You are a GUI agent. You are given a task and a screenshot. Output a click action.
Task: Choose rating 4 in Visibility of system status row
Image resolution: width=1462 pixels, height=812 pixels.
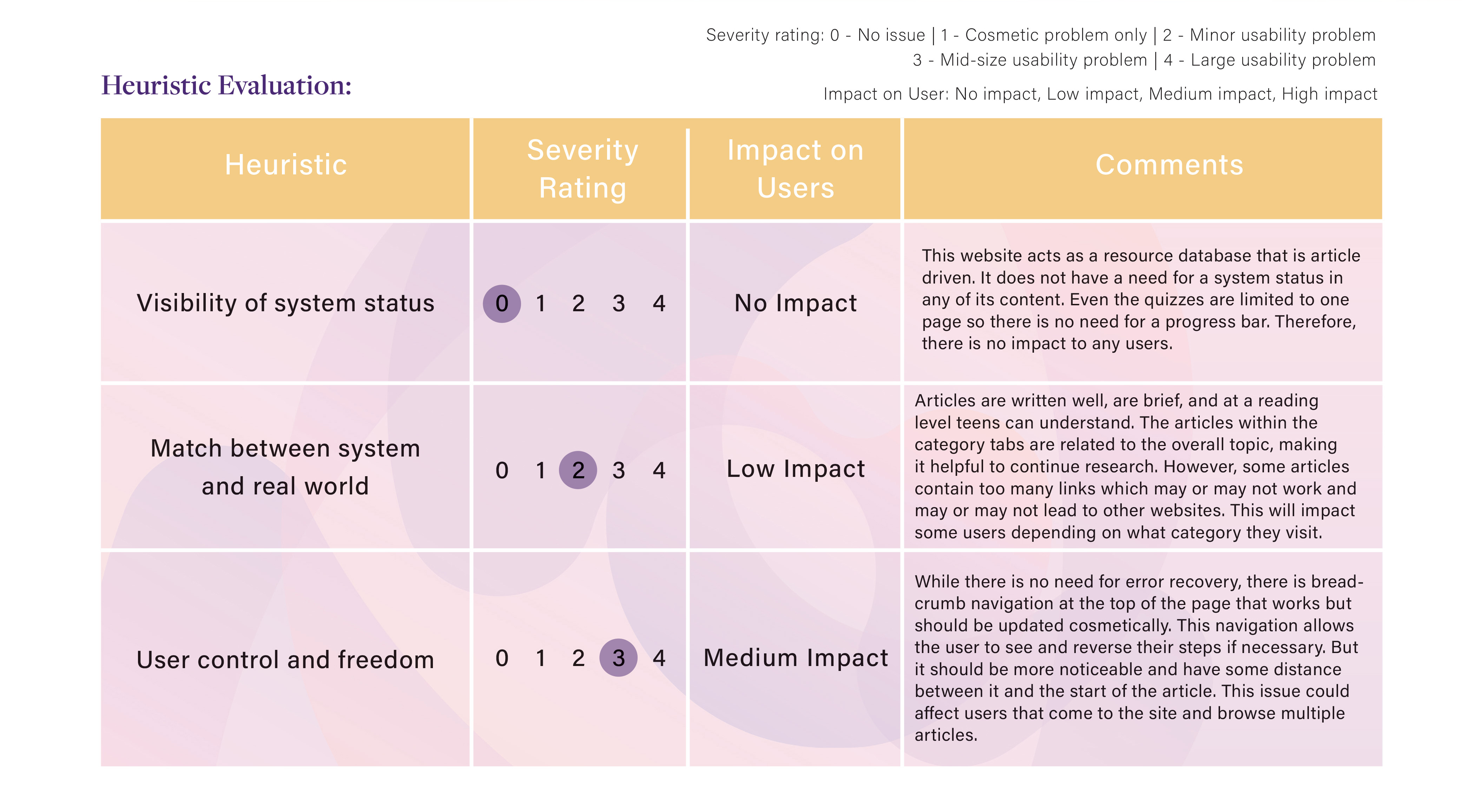pos(658,304)
